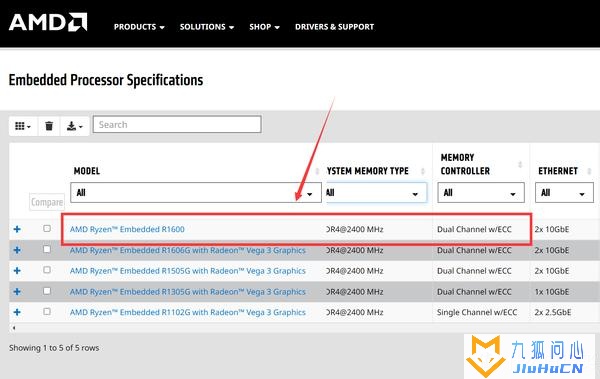This screenshot has width=600, height=379.
Task: Click the trash delete icon
Action: [49, 126]
